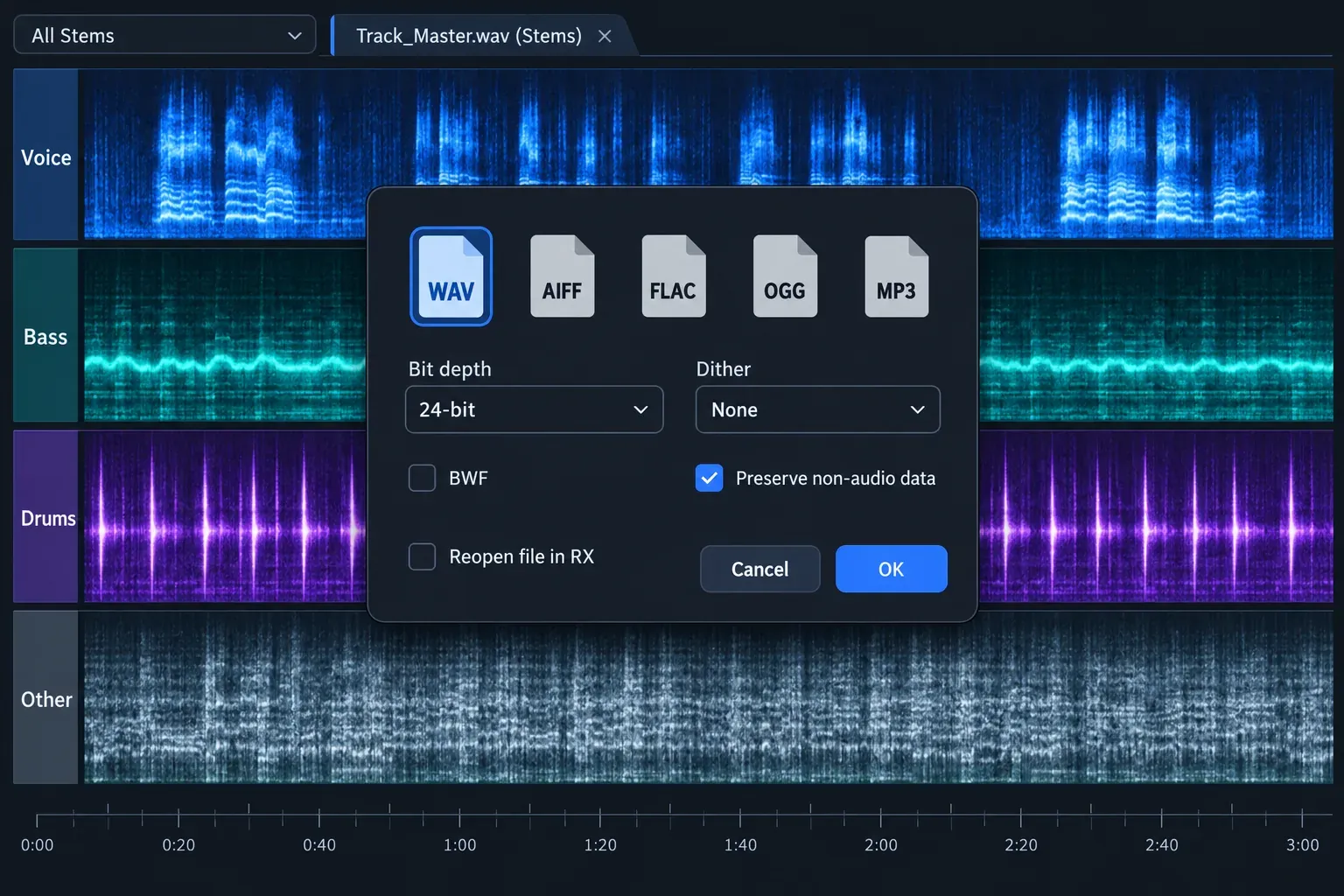Enable the BWF checkbox
1344x896 pixels.
tap(423, 478)
